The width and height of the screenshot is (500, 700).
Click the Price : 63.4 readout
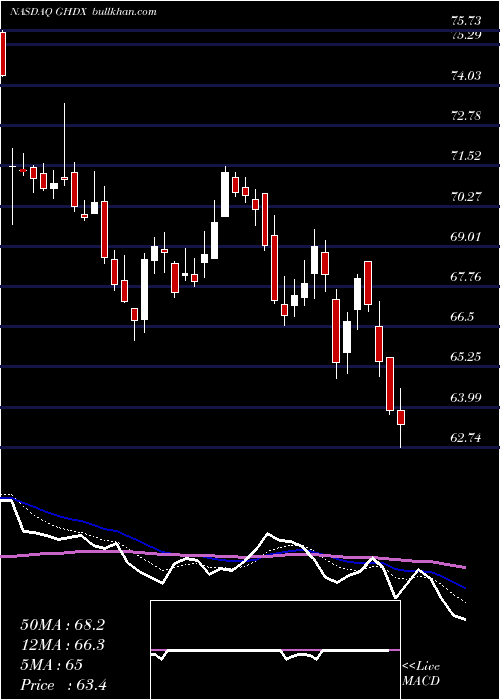[64, 685]
